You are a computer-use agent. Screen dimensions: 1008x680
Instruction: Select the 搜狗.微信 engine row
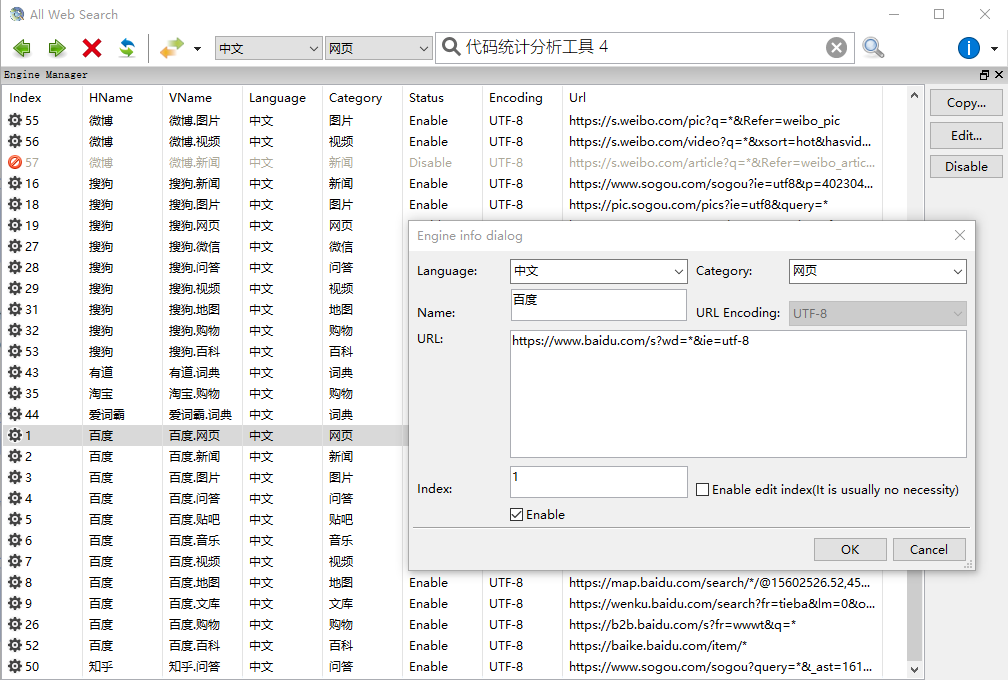click(x=206, y=246)
